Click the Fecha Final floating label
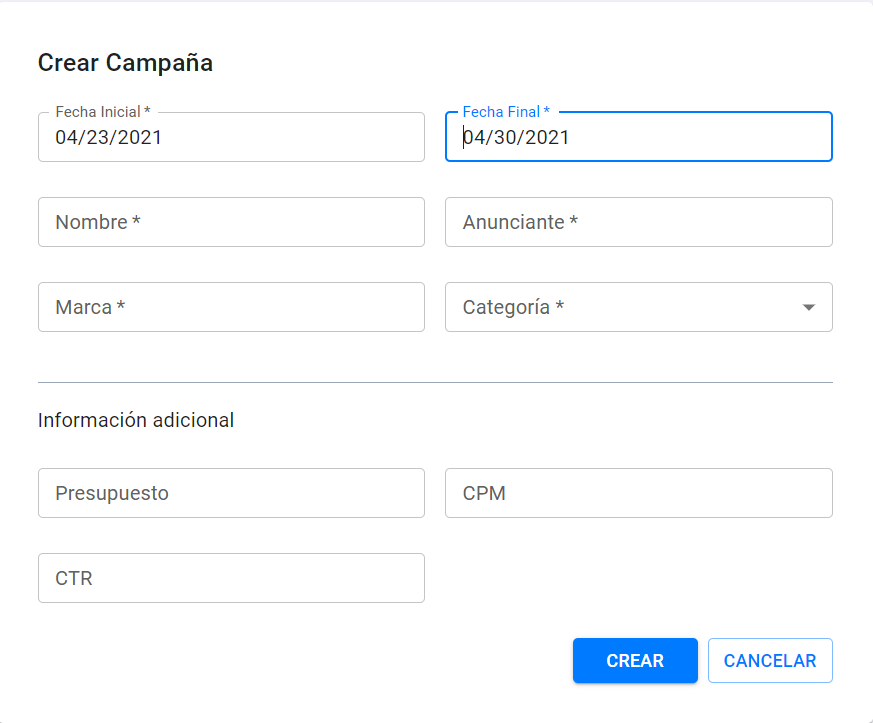Viewport: 873px width, 723px height. (x=506, y=112)
